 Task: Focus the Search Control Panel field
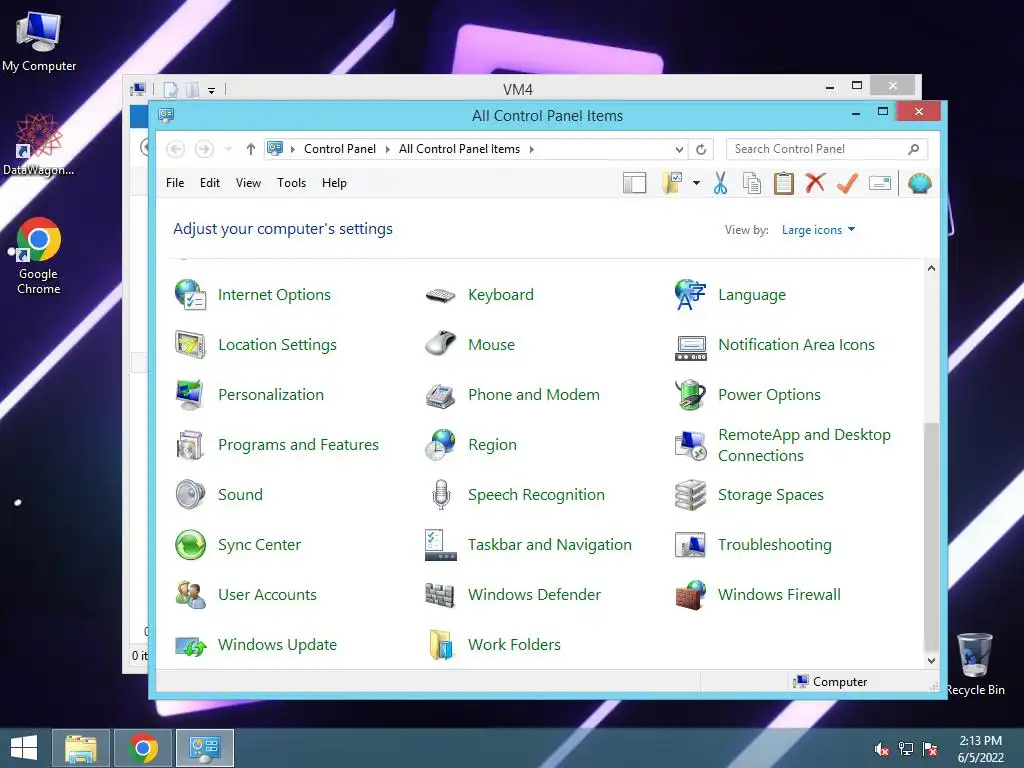(x=826, y=149)
